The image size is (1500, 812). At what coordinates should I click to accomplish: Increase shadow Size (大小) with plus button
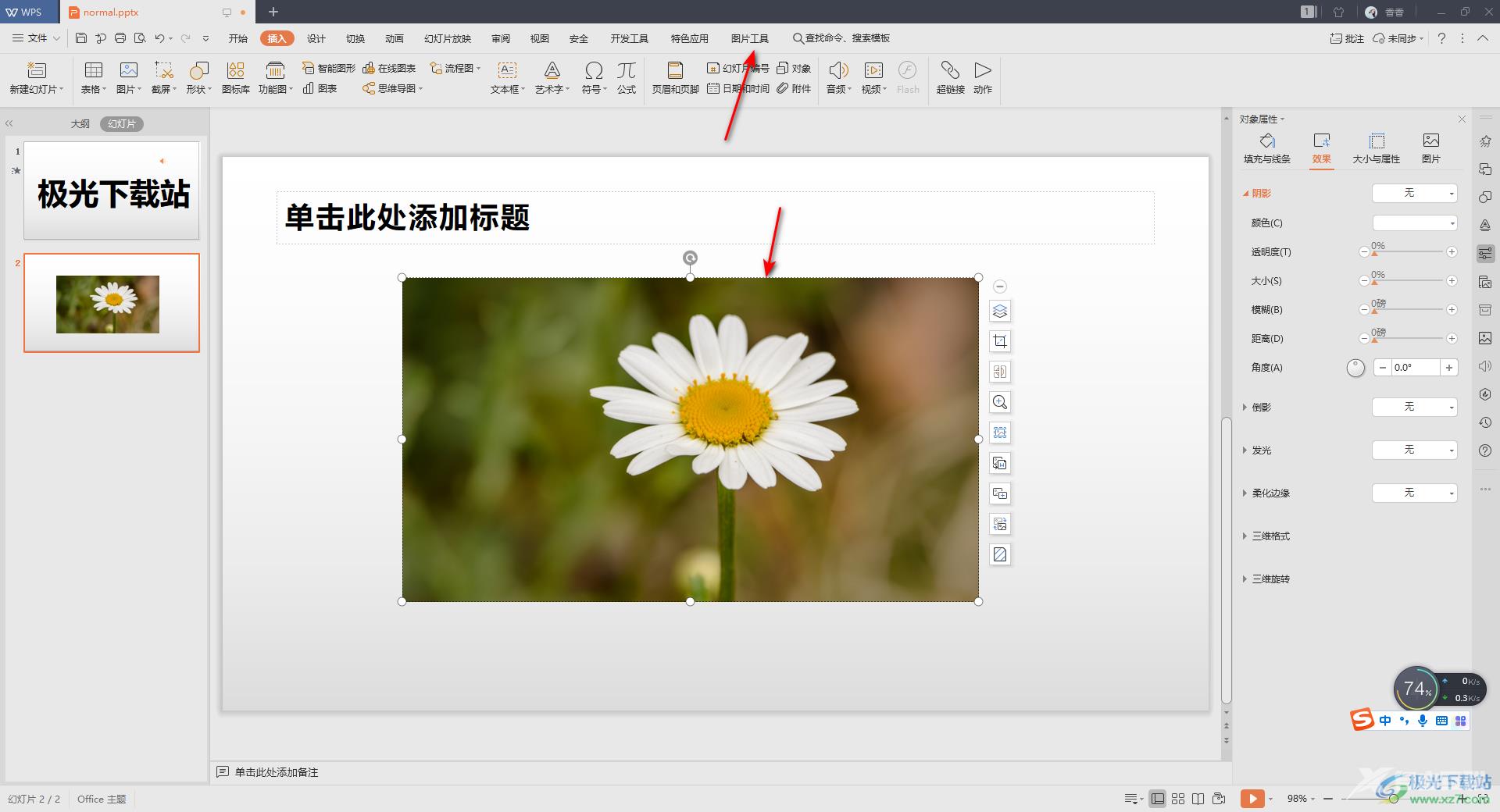pos(1452,281)
